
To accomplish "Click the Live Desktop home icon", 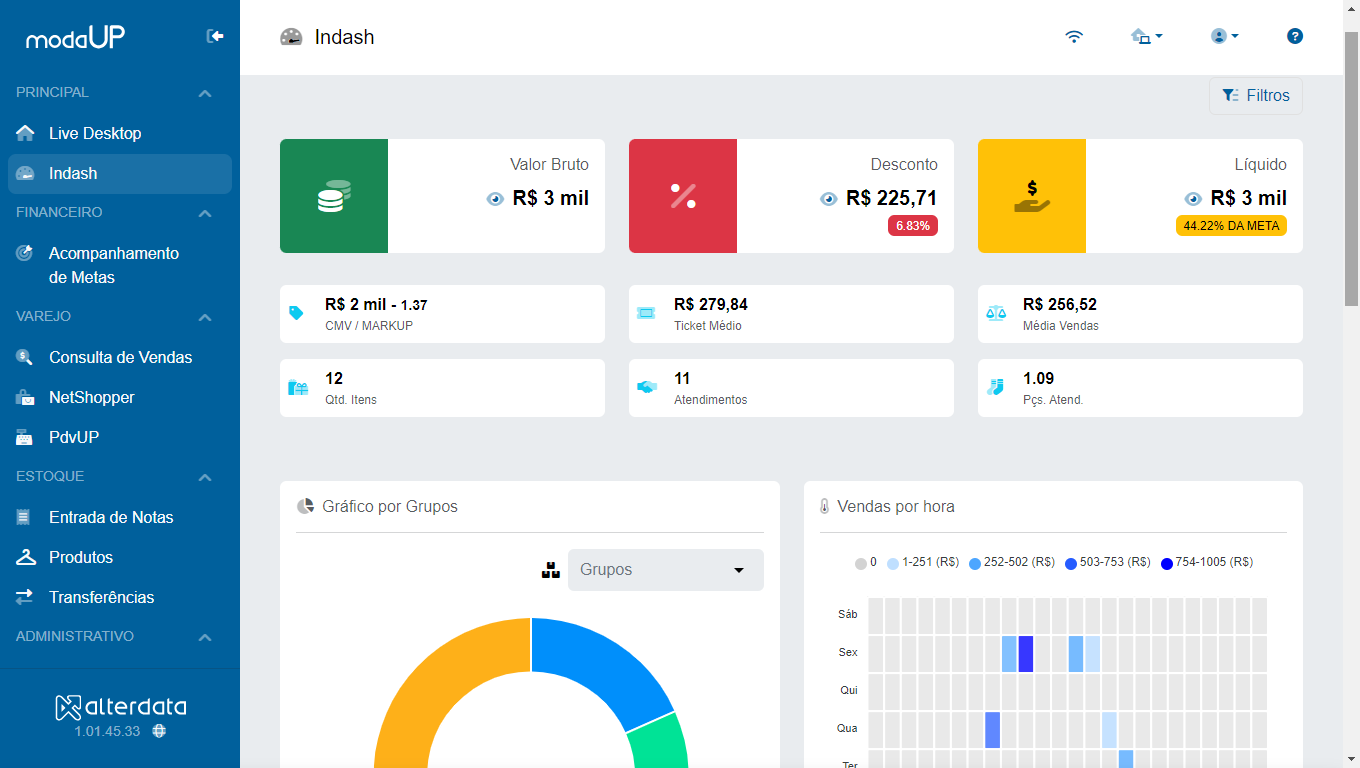I will 25,133.
